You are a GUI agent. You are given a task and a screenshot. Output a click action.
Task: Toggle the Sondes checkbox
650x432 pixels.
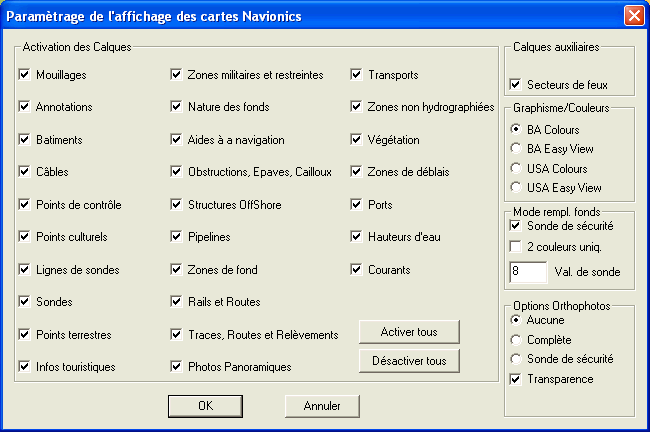coord(24,301)
